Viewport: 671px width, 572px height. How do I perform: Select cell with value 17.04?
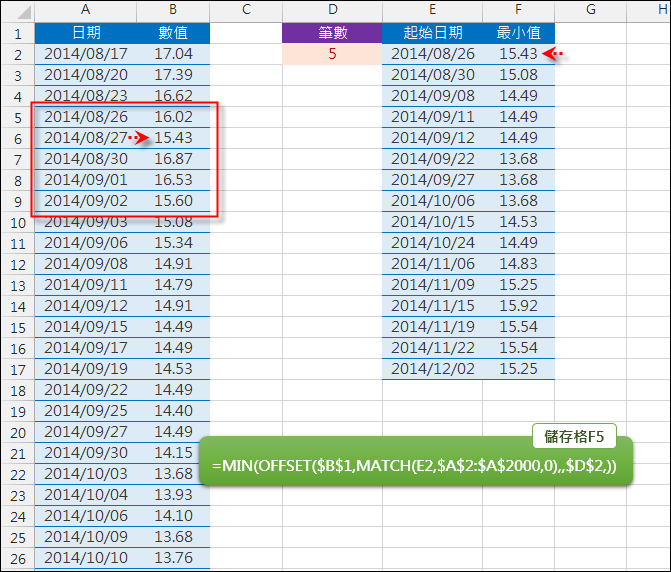pos(173,54)
